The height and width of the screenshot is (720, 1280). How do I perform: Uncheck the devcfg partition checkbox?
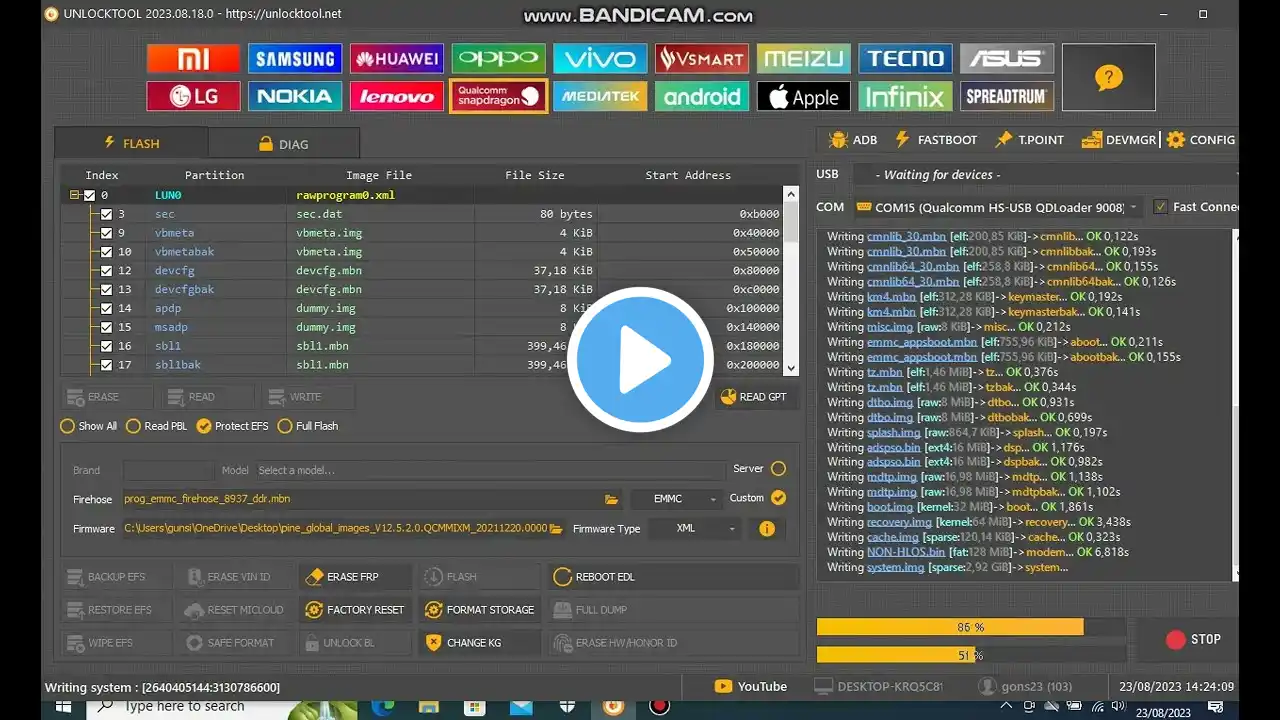pyautogui.click(x=106, y=271)
